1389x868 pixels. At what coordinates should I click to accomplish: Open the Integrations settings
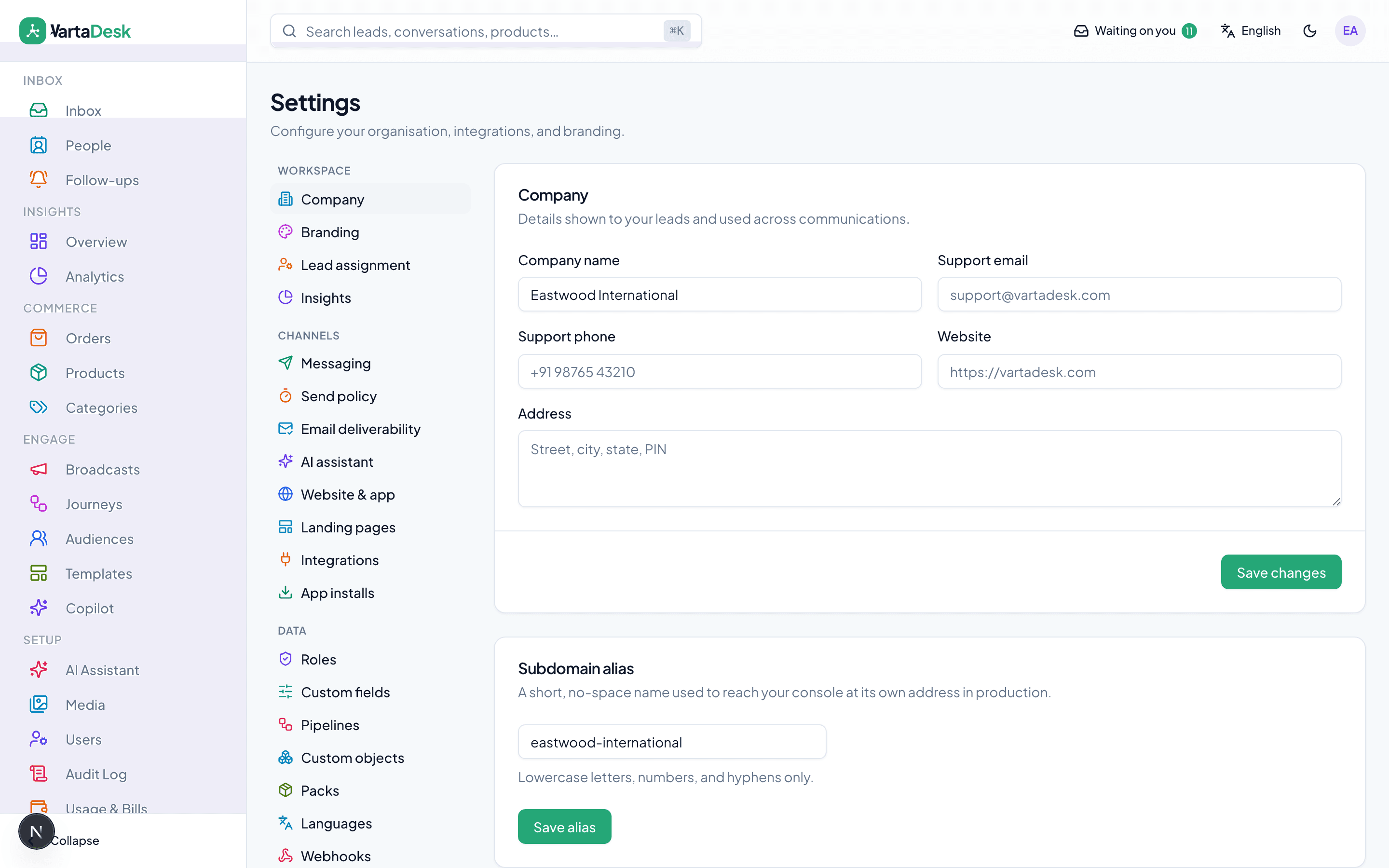(370, 560)
